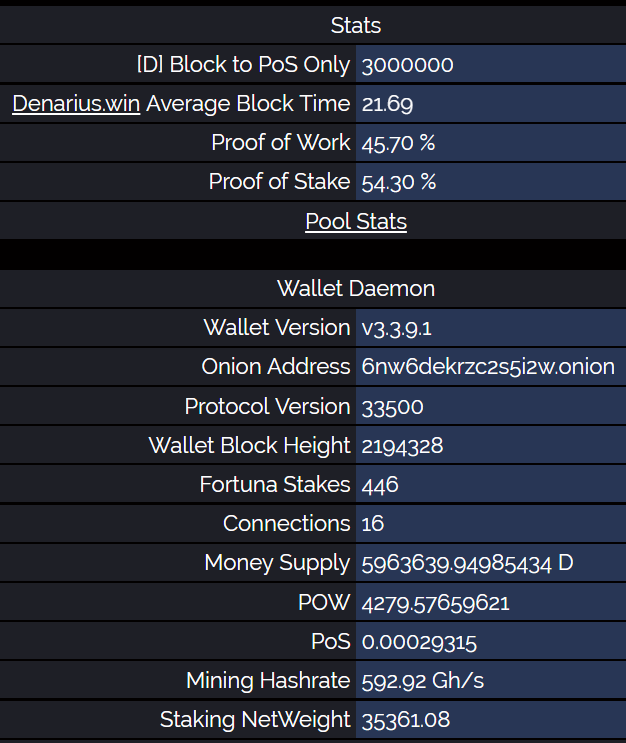Click the onion address 6nw6dekrzc2s5i2w.onion
This screenshot has width=626, height=743.
click(x=488, y=367)
